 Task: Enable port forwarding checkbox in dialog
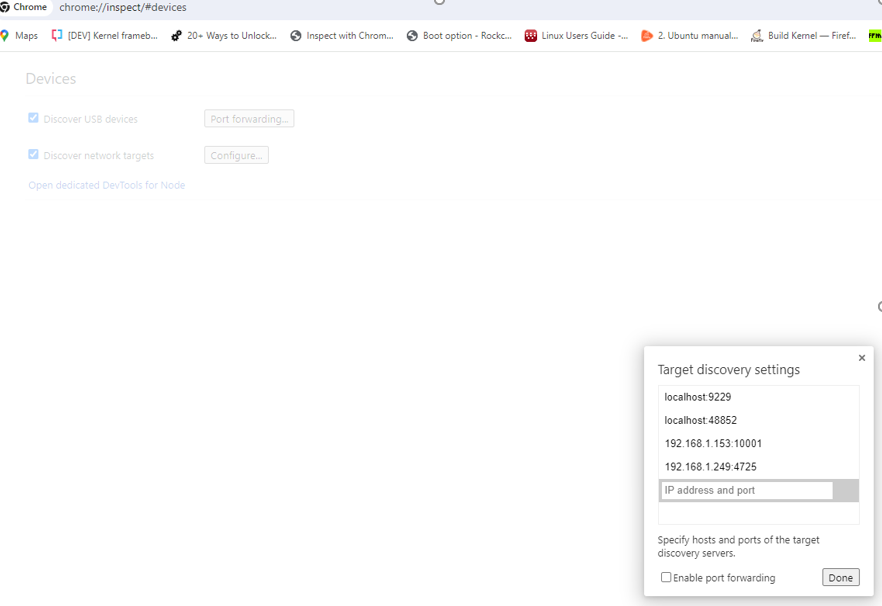click(x=666, y=577)
